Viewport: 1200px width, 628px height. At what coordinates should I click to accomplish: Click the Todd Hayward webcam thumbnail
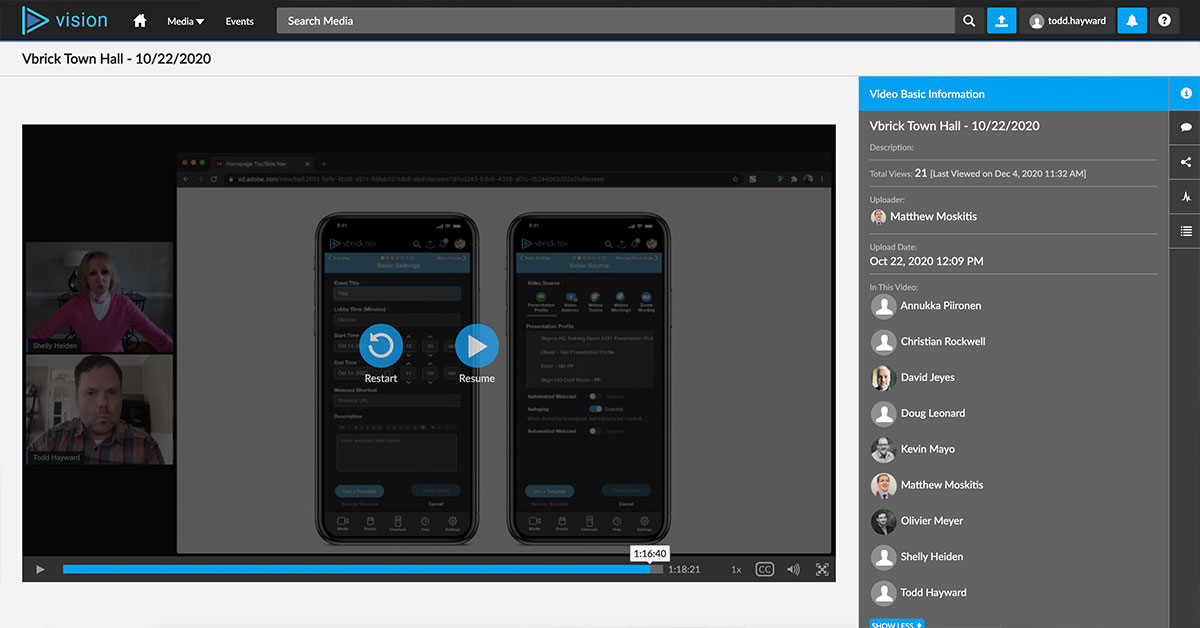point(99,409)
